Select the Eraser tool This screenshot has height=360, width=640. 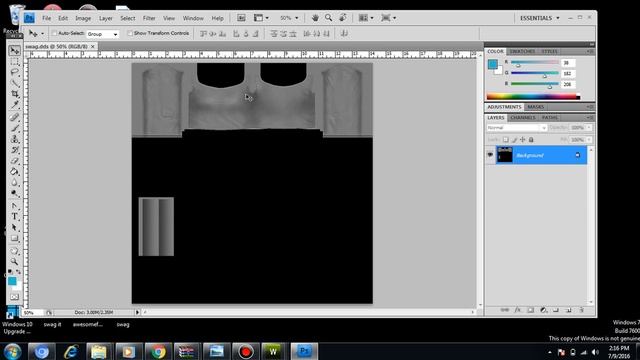coord(15,161)
